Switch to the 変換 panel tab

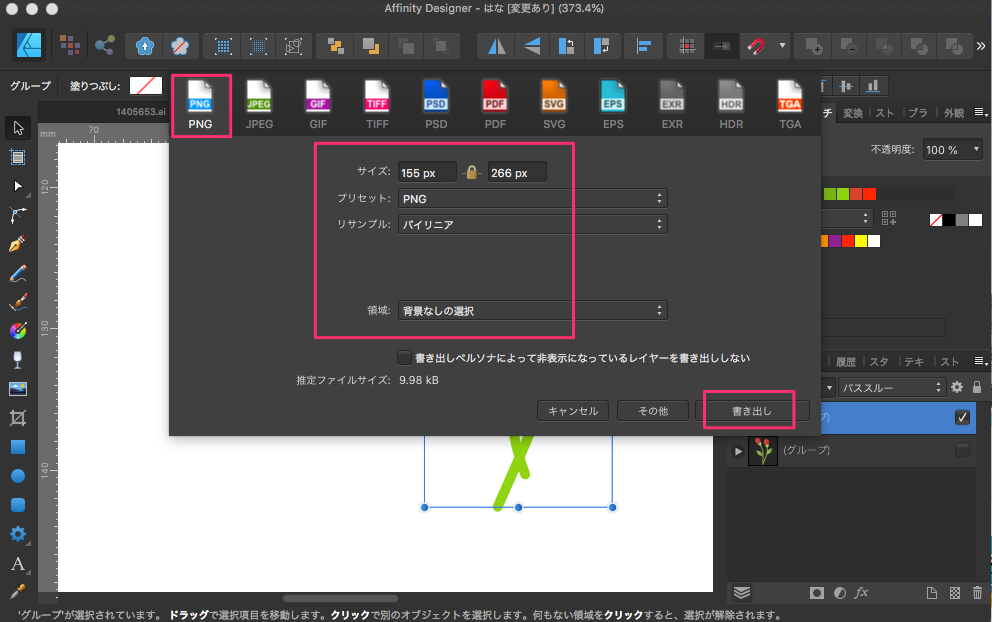[x=852, y=113]
